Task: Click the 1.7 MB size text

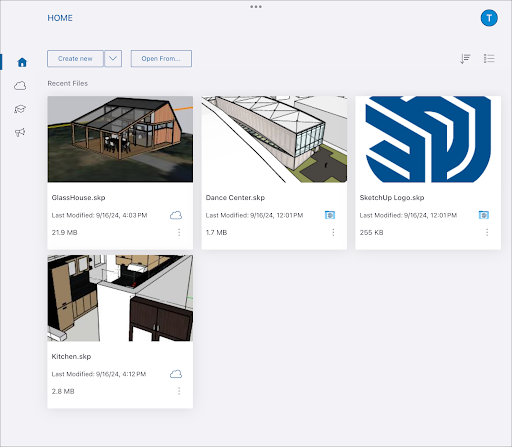Action: 216,232
